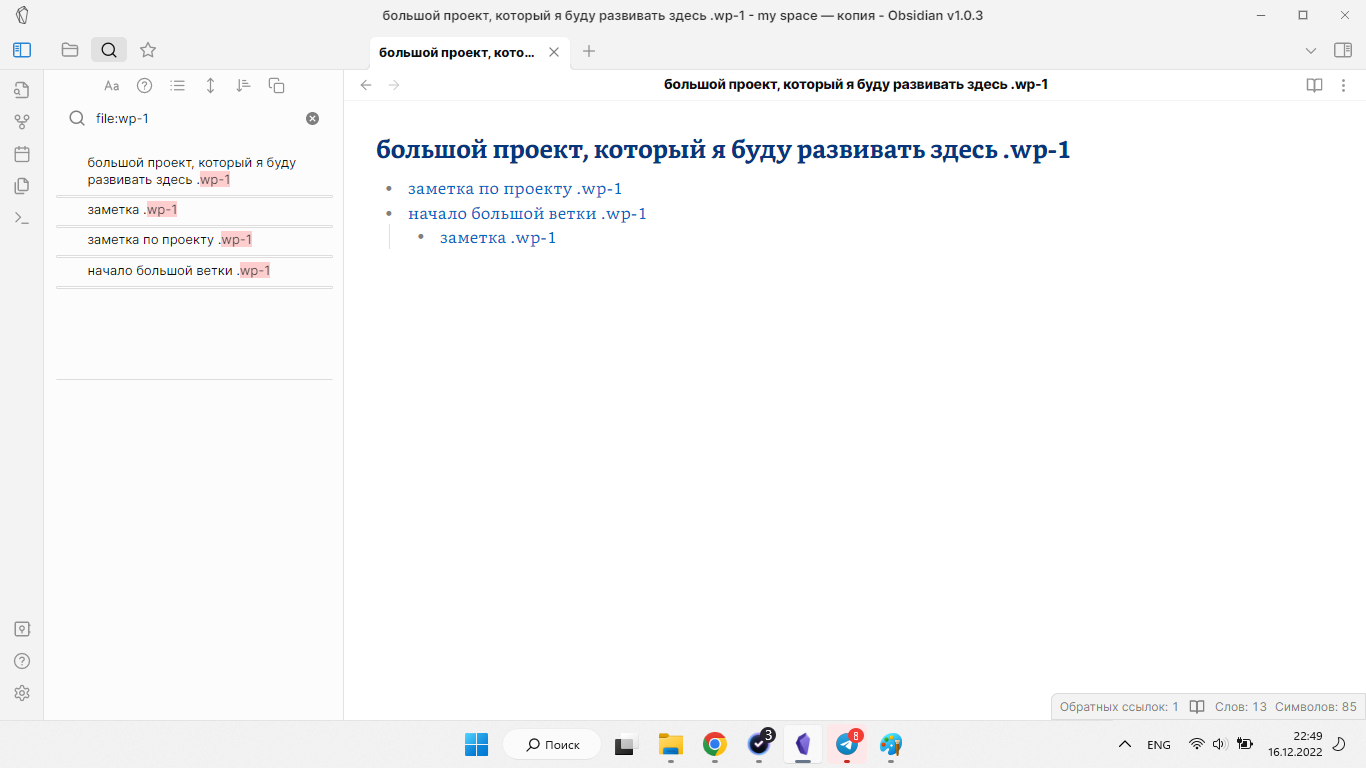Open Google Chrome on taskbar
The width and height of the screenshot is (1366, 768).
coord(714,745)
